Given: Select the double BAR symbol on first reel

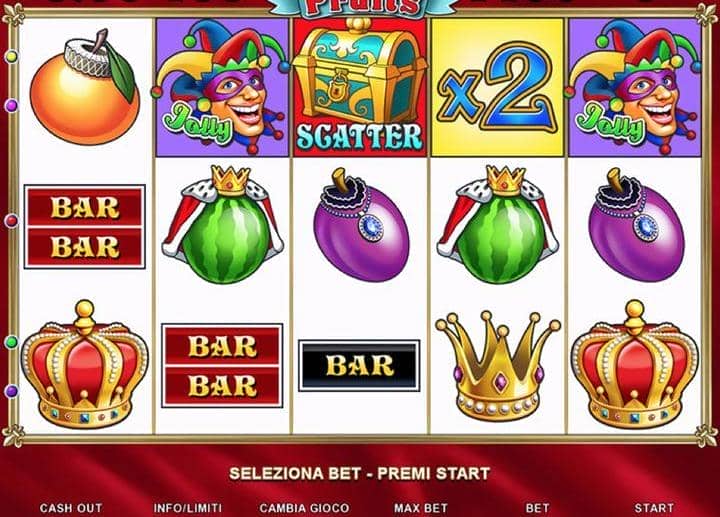Looking at the screenshot, I should coord(84,227).
